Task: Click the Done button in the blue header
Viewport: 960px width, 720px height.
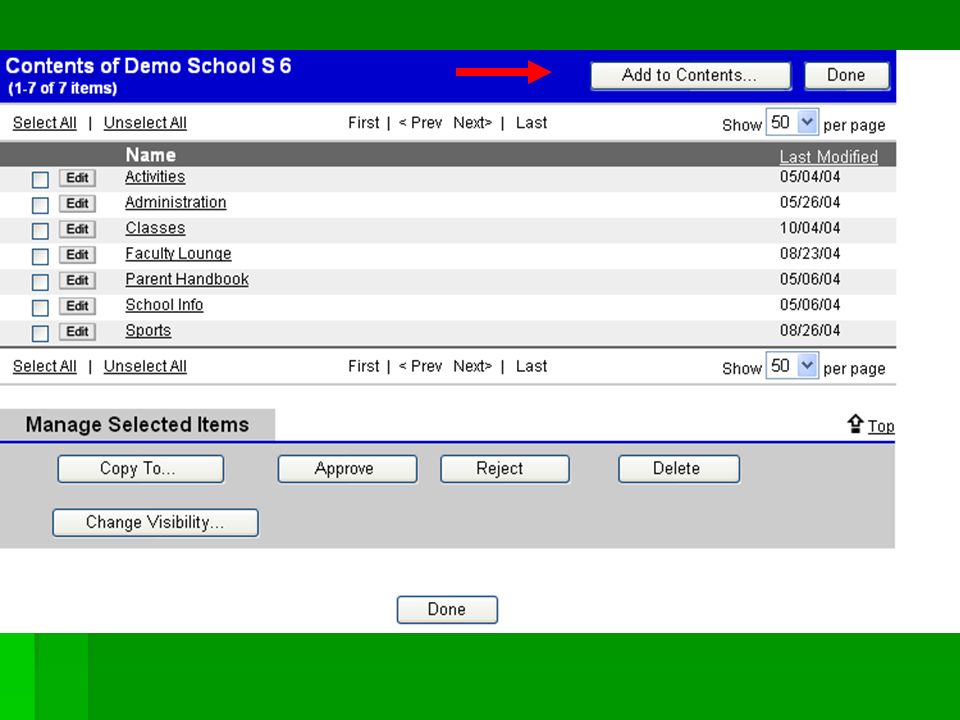Action: click(846, 76)
